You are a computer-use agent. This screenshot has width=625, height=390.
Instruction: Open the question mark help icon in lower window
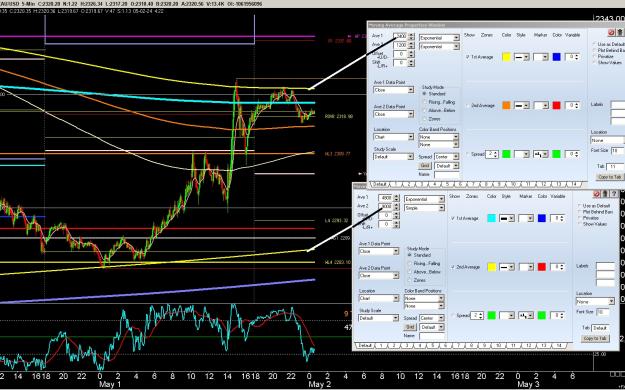pyautogui.click(x=613, y=194)
